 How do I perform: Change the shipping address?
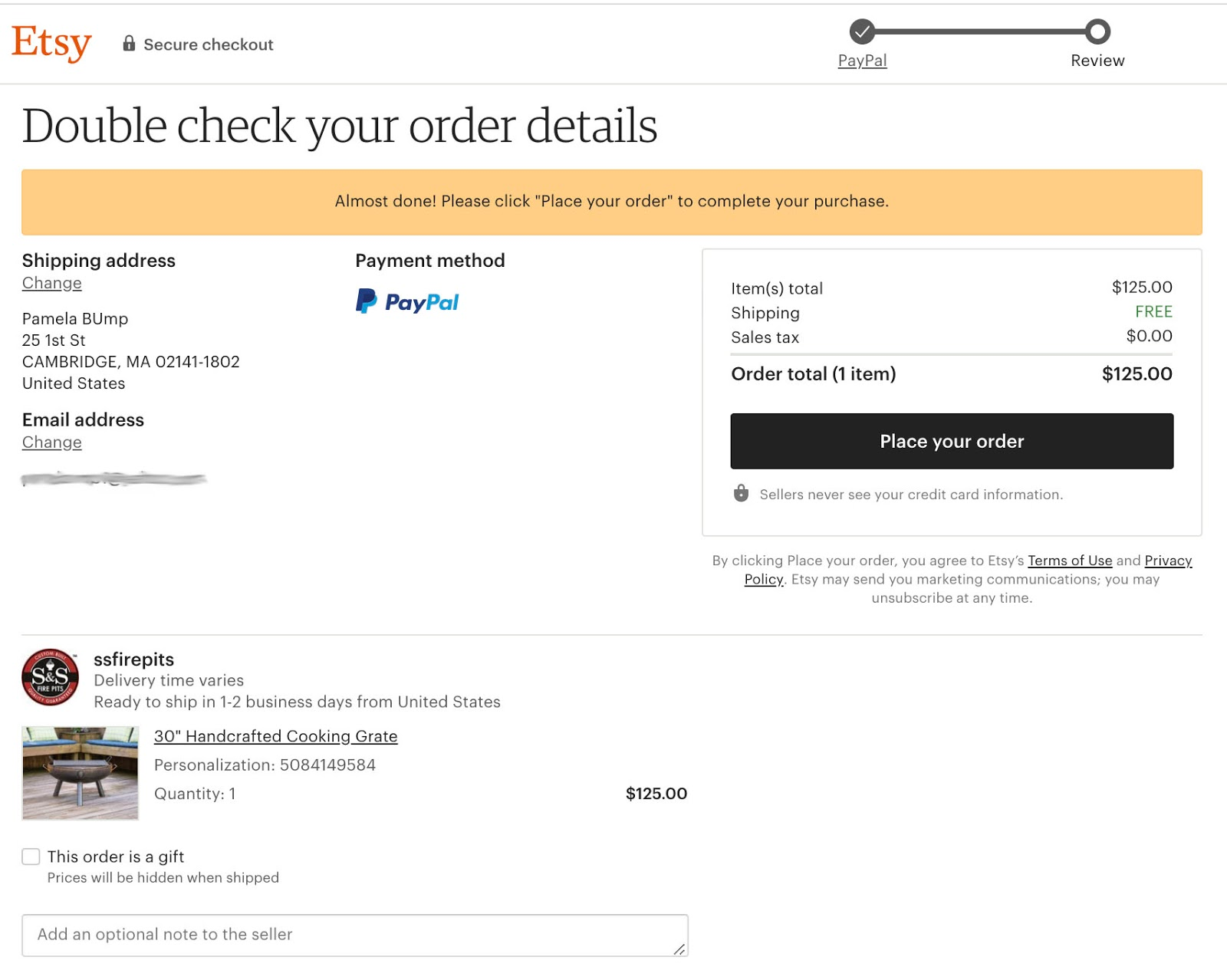[51, 283]
